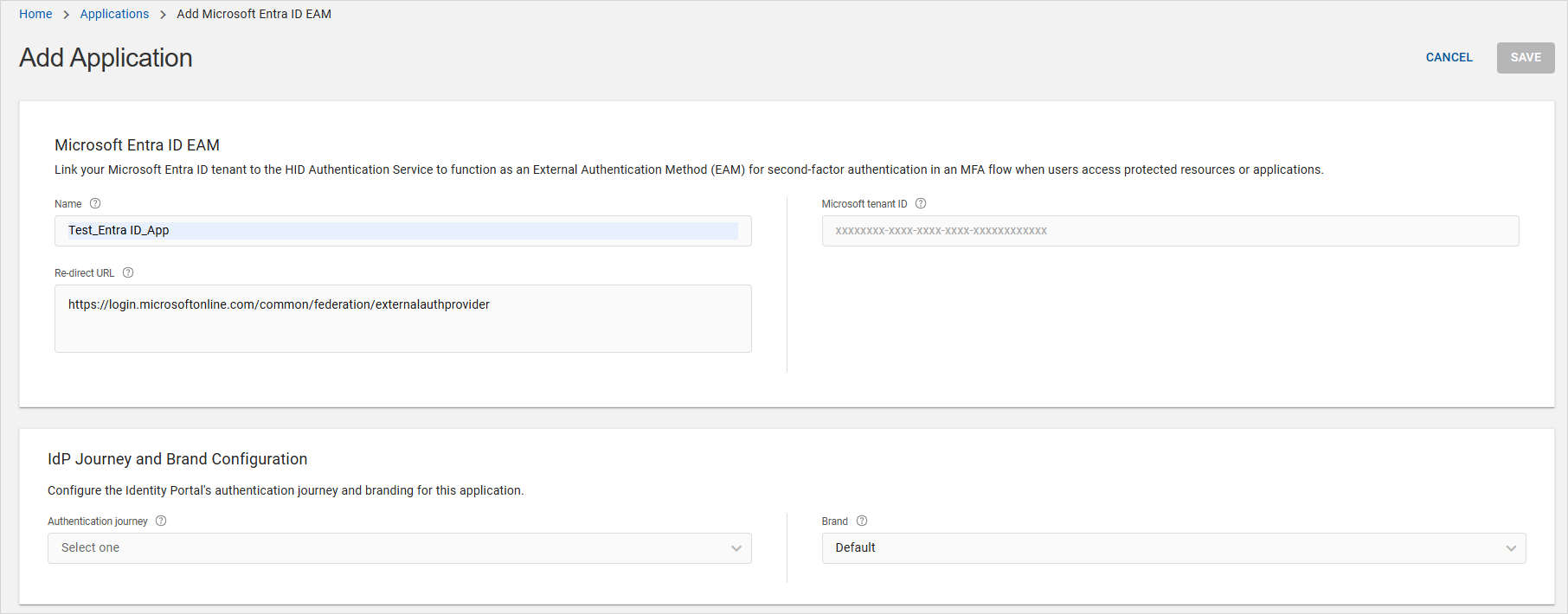Open the Re-direct URL help icon
Screen dimensions: 1568x614
[x=128, y=272]
